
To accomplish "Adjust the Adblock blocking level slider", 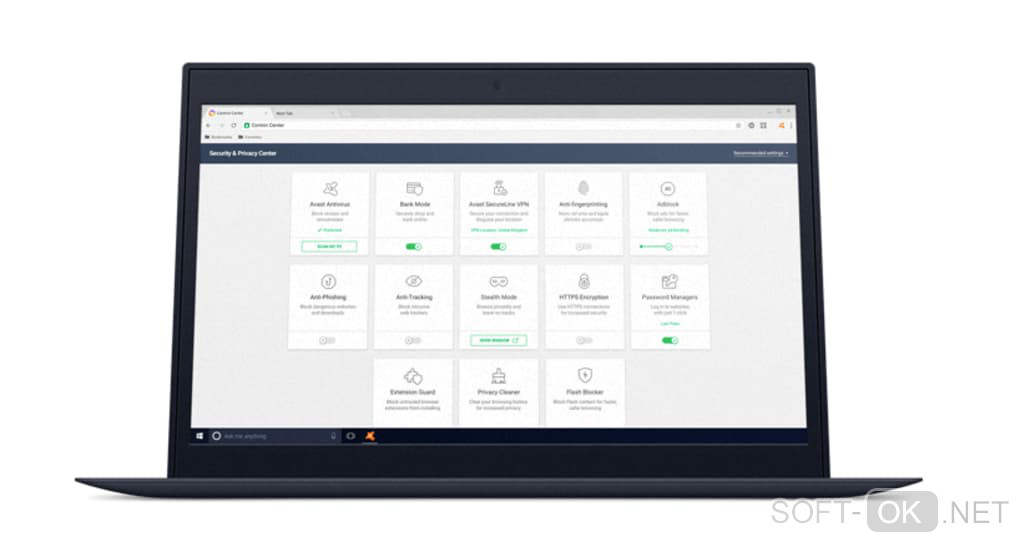I will click(x=669, y=246).
